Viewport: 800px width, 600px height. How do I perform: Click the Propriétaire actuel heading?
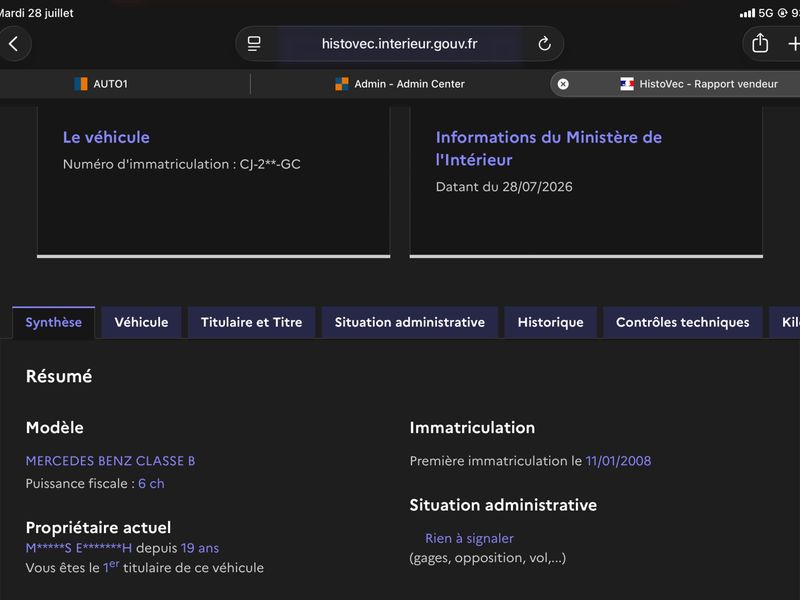pos(98,528)
